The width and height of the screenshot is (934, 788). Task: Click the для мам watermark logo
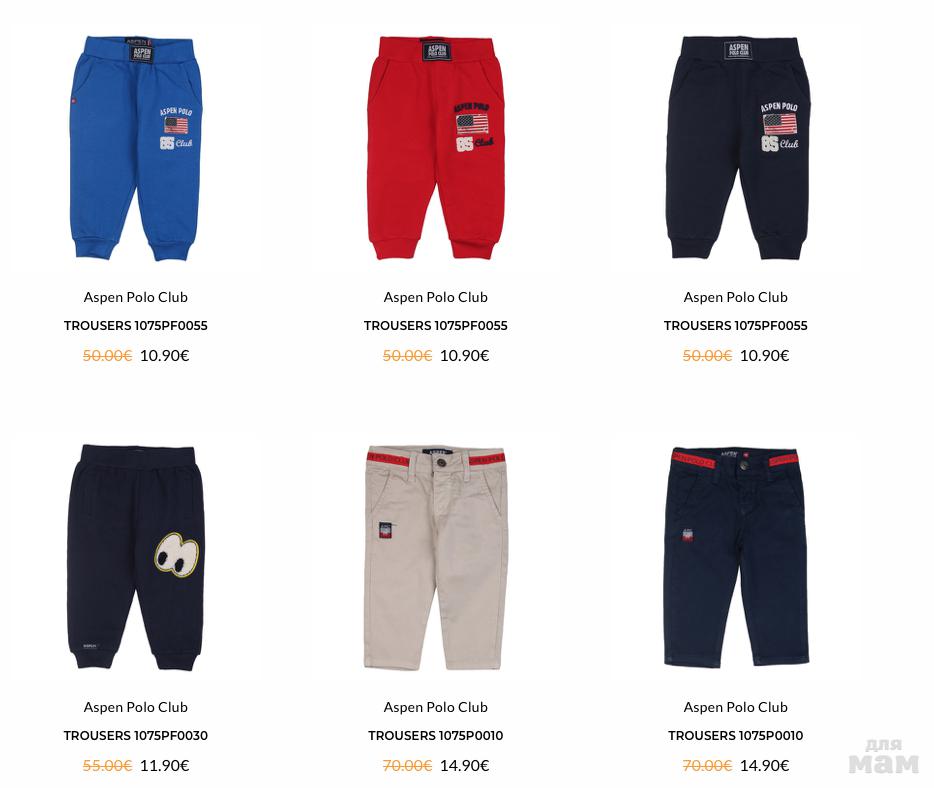[x=884, y=757]
